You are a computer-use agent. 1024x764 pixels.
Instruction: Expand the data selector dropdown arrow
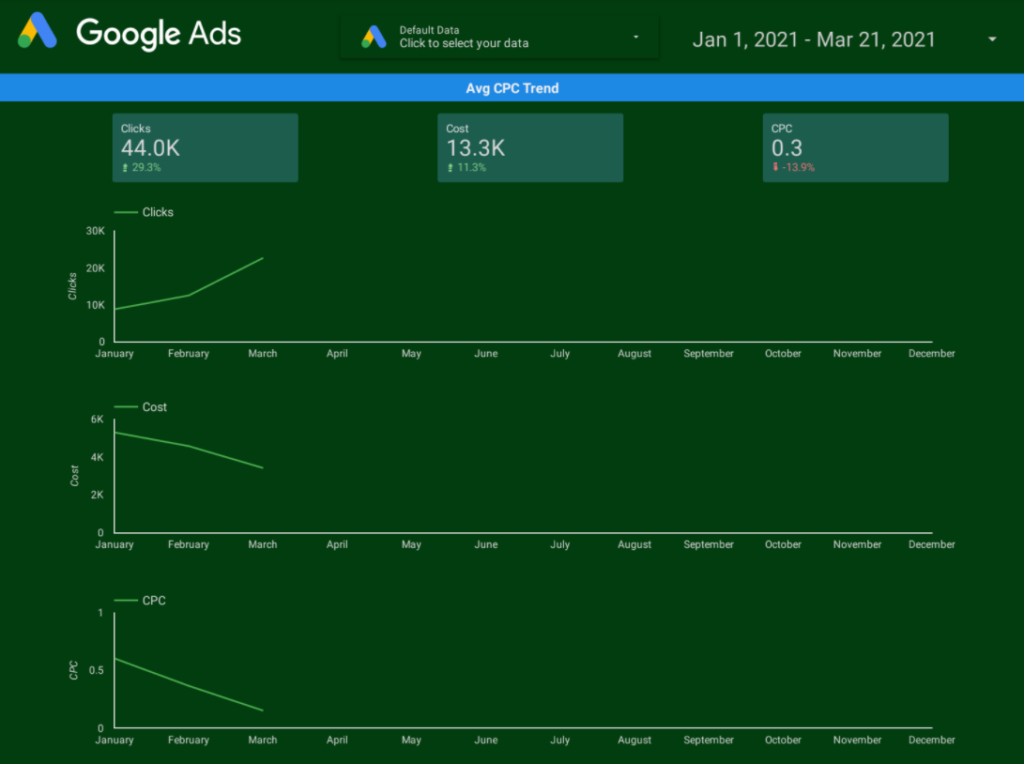635,37
